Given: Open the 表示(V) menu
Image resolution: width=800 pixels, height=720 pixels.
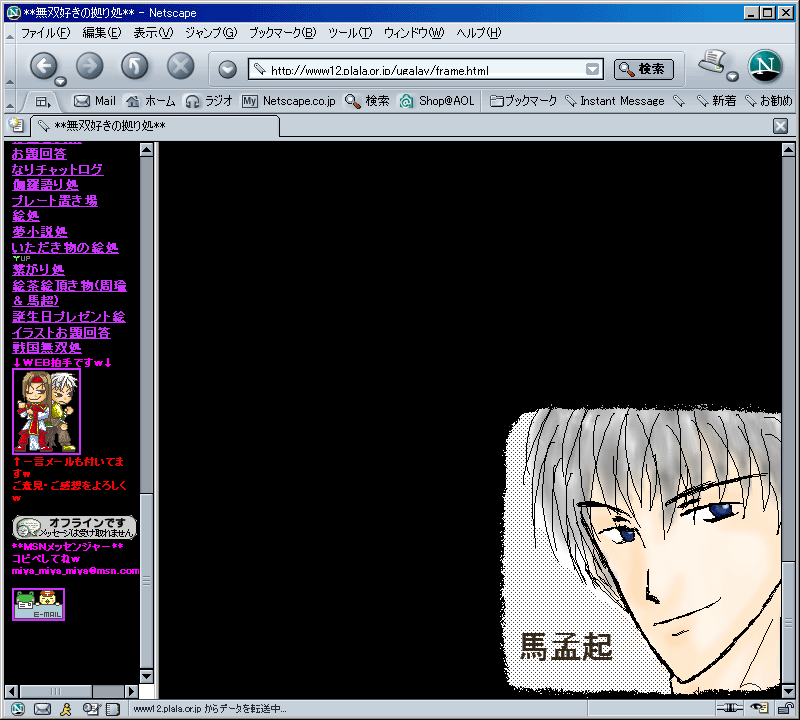Looking at the screenshot, I should click(x=153, y=33).
